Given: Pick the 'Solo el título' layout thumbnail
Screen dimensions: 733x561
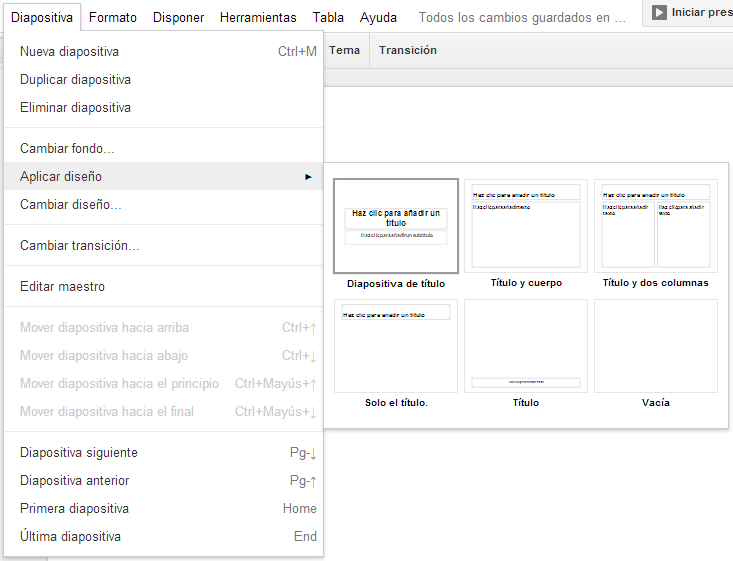Looking at the screenshot, I should [396, 346].
